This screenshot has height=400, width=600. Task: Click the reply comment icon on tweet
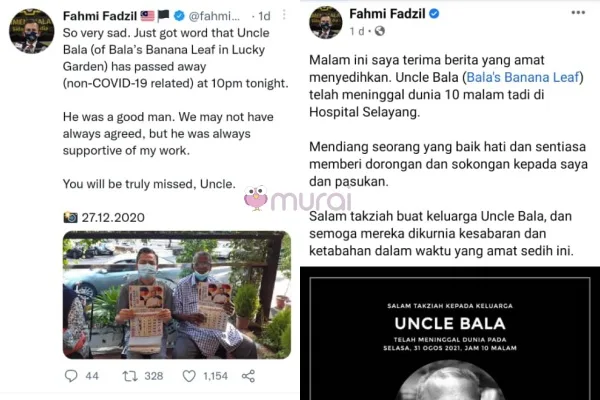71,376
